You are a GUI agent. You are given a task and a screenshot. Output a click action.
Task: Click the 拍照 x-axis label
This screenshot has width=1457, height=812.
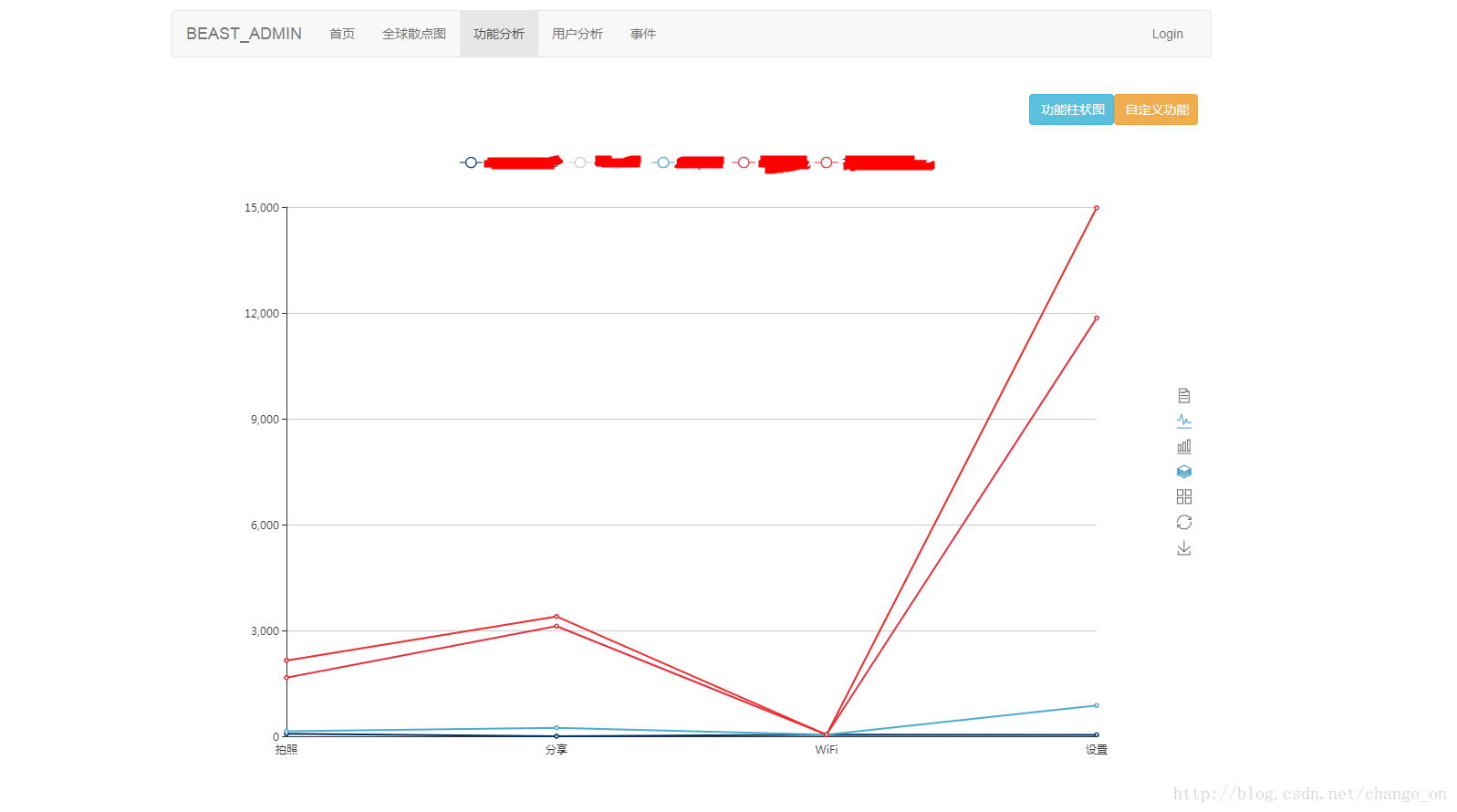click(286, 750)
